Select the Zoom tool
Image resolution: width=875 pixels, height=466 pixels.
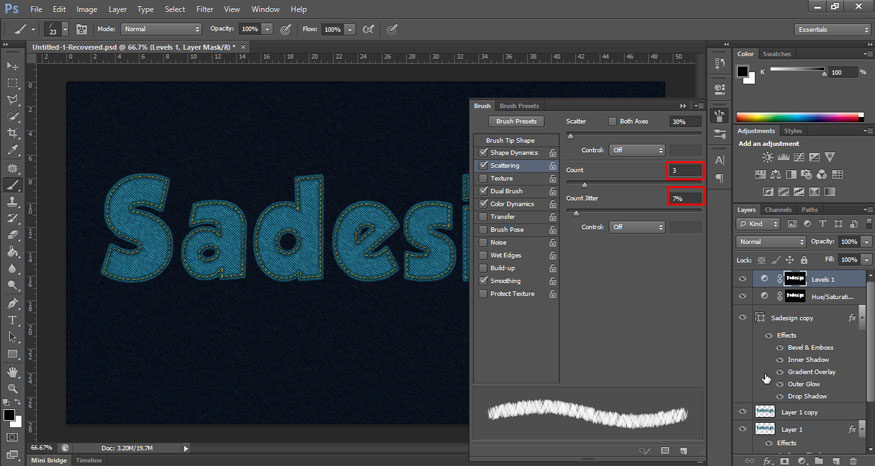point(12,388)
